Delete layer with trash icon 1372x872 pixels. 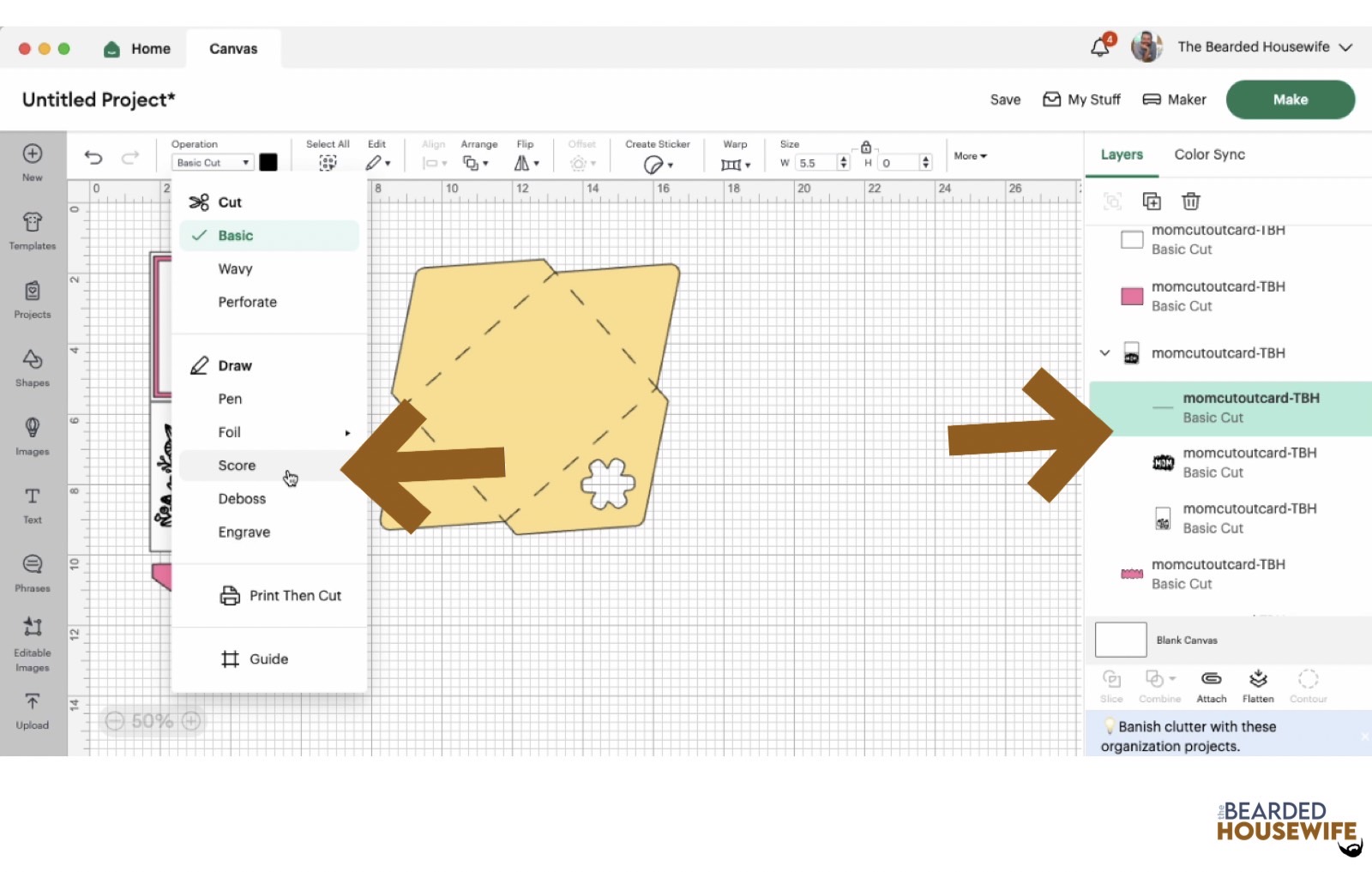click(1190, 201)
